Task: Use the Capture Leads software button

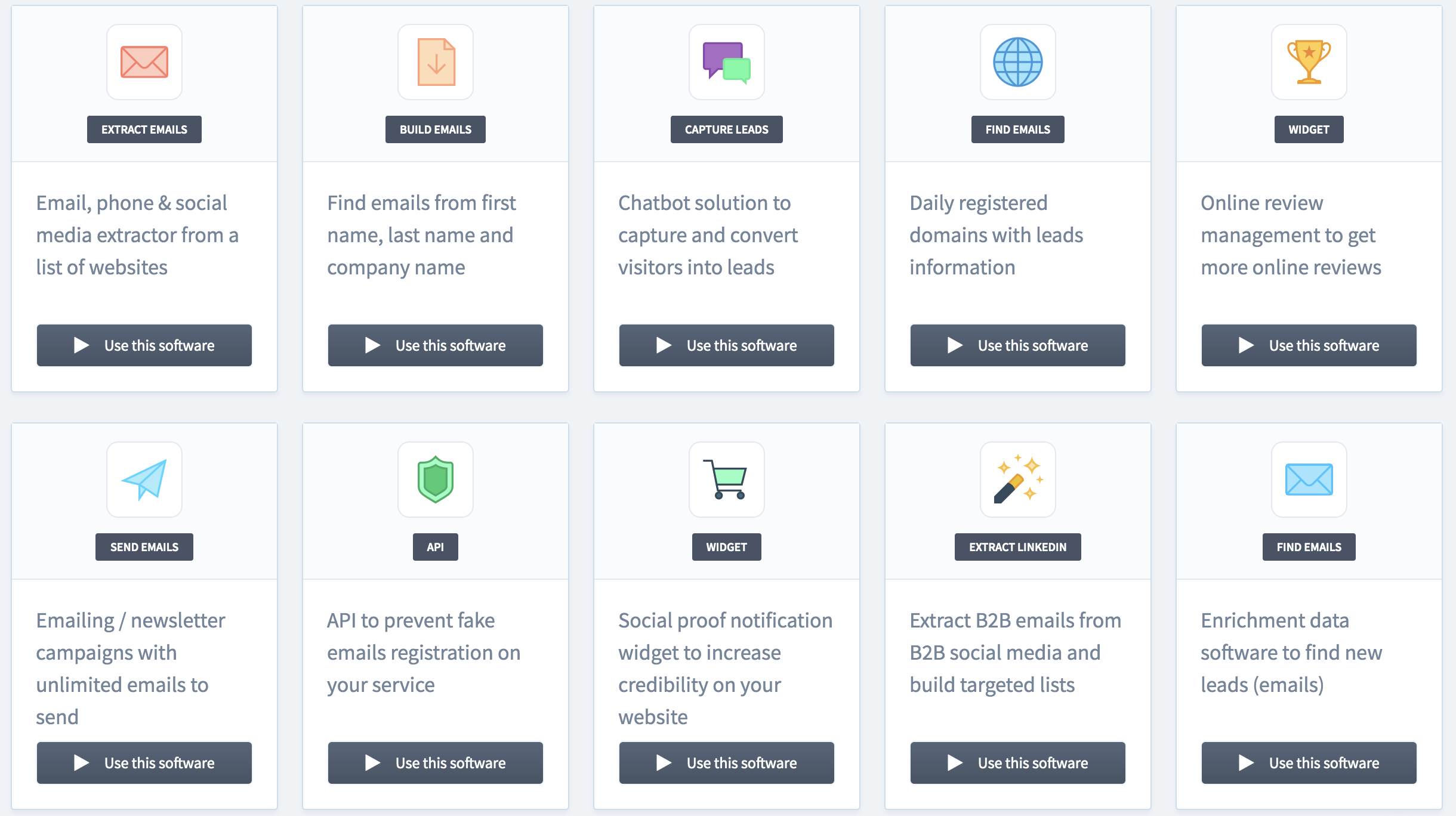Action: click(x=727, y=344)
